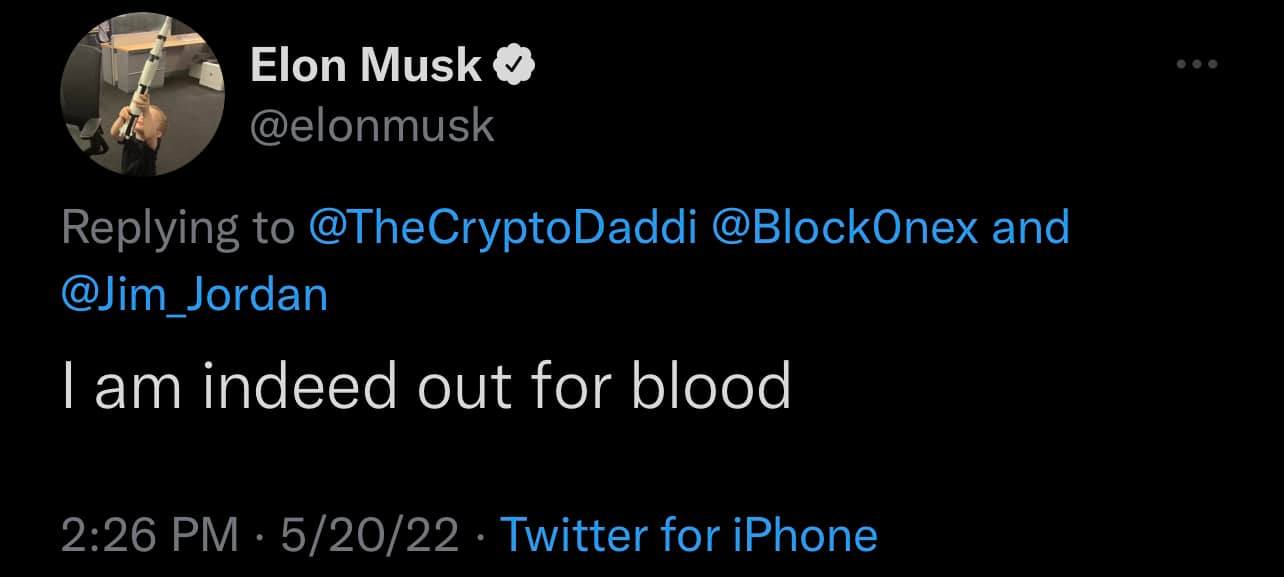Go to the @Jim_Jordan profile mention
The width and height of the screenshot is (1284, 577).
(194, 295)
